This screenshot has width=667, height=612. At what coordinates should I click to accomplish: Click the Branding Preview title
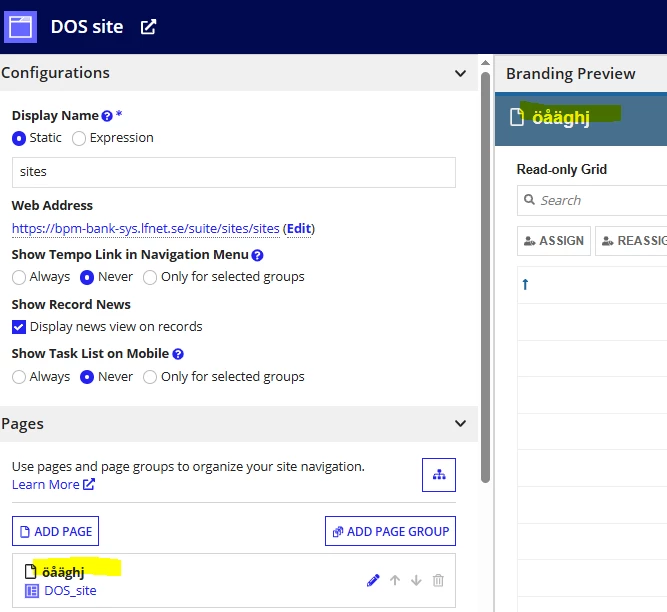pos(570,74)
